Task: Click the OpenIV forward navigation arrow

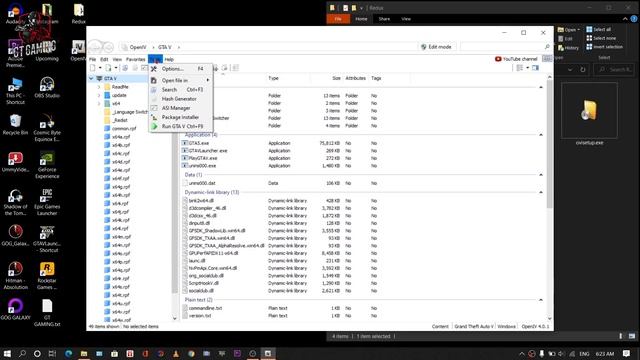Action: [x=108, y=47]
